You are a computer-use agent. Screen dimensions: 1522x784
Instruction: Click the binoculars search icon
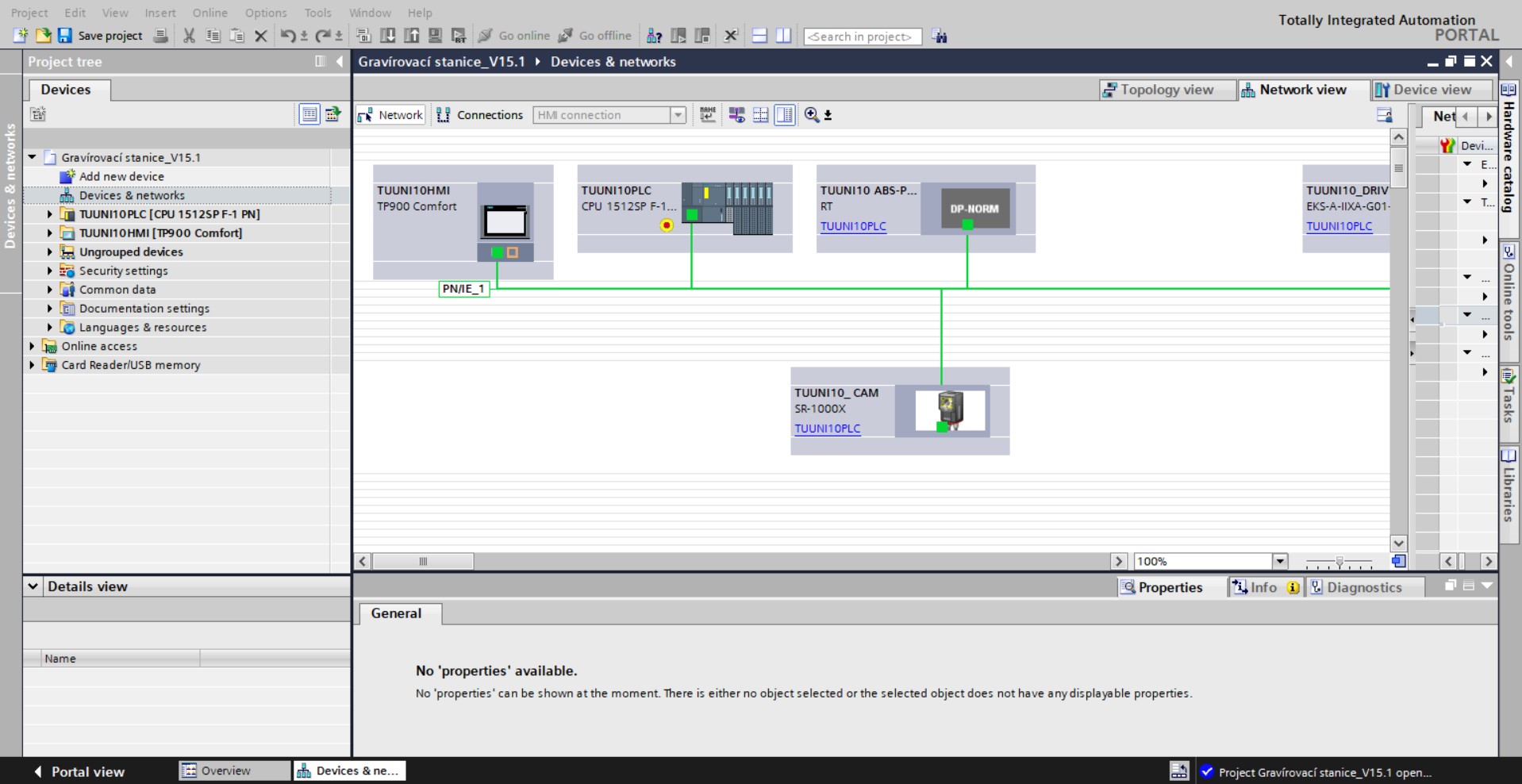(940, 36)
